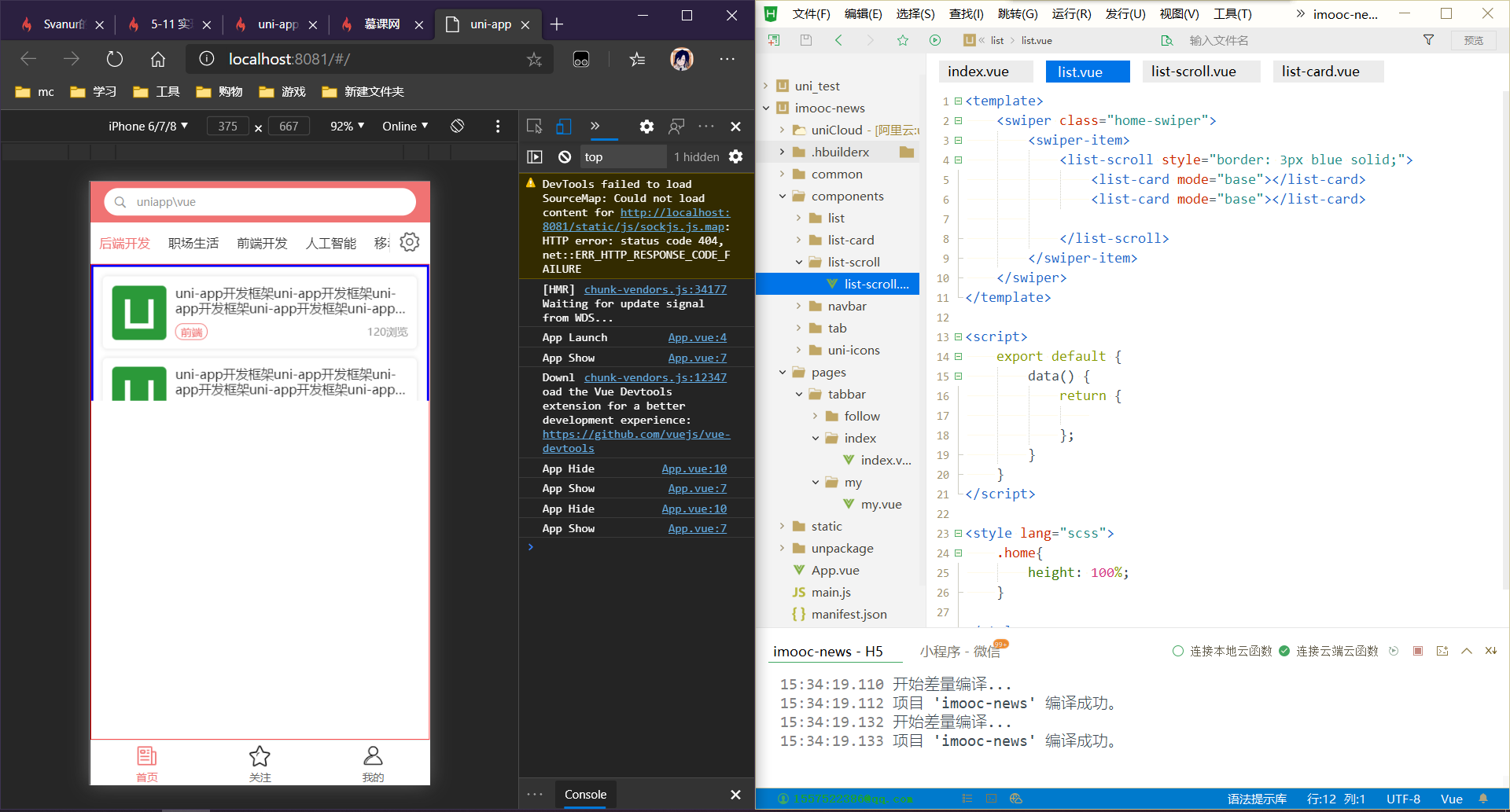Viewport: 1510px width, 812px height.
Task: Collapse the components folder
Action: pos(783,196)
